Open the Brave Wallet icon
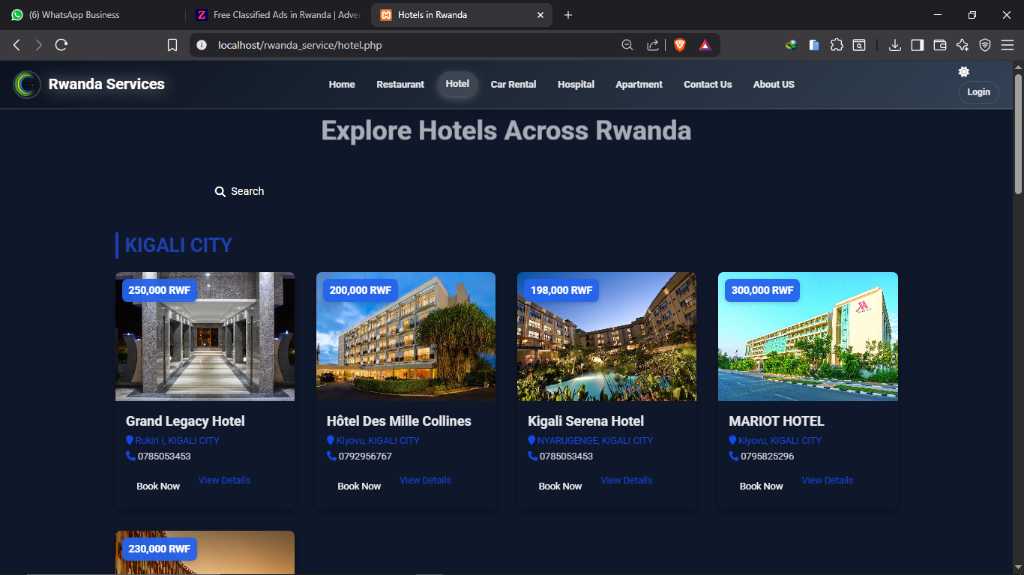This screenshot has height=575, width=1024. pyautogui.click(x=940, y=45)
